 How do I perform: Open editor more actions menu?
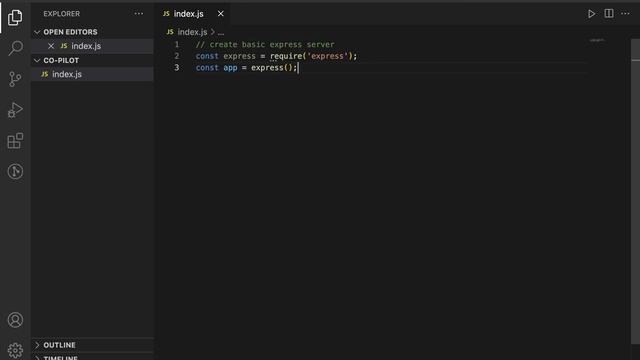[625, 14]
